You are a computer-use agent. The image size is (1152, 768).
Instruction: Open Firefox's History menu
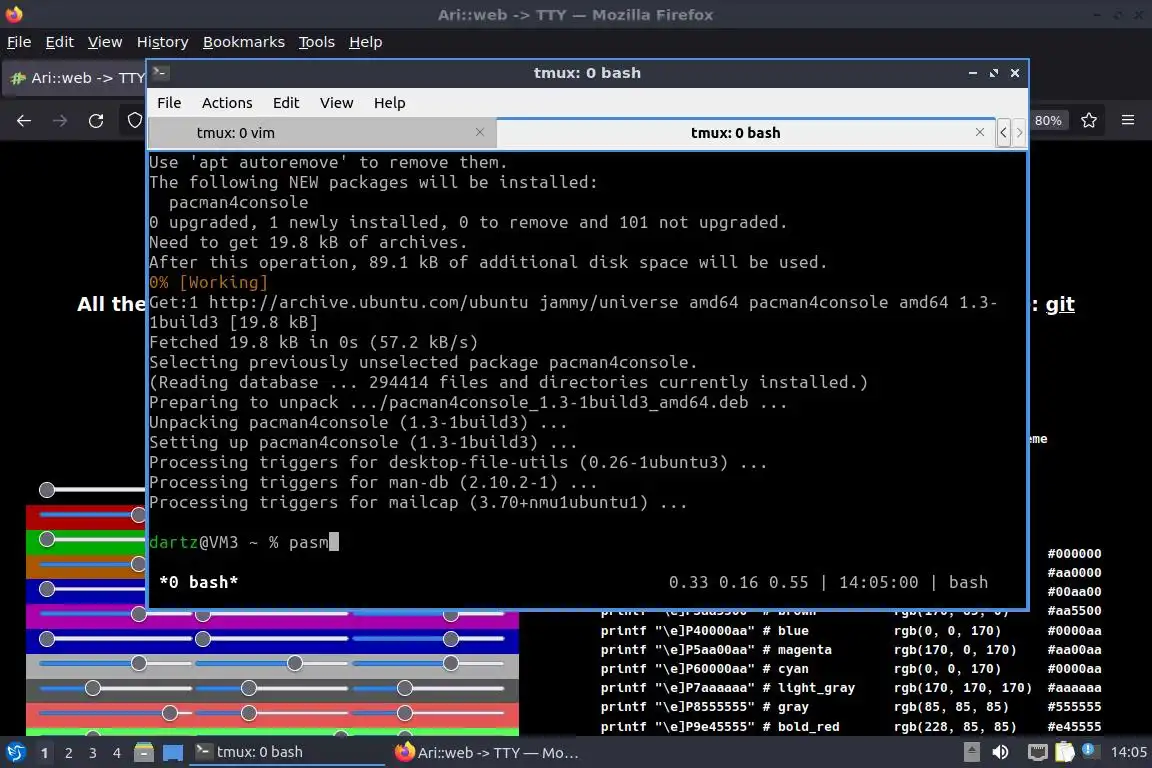162,42
